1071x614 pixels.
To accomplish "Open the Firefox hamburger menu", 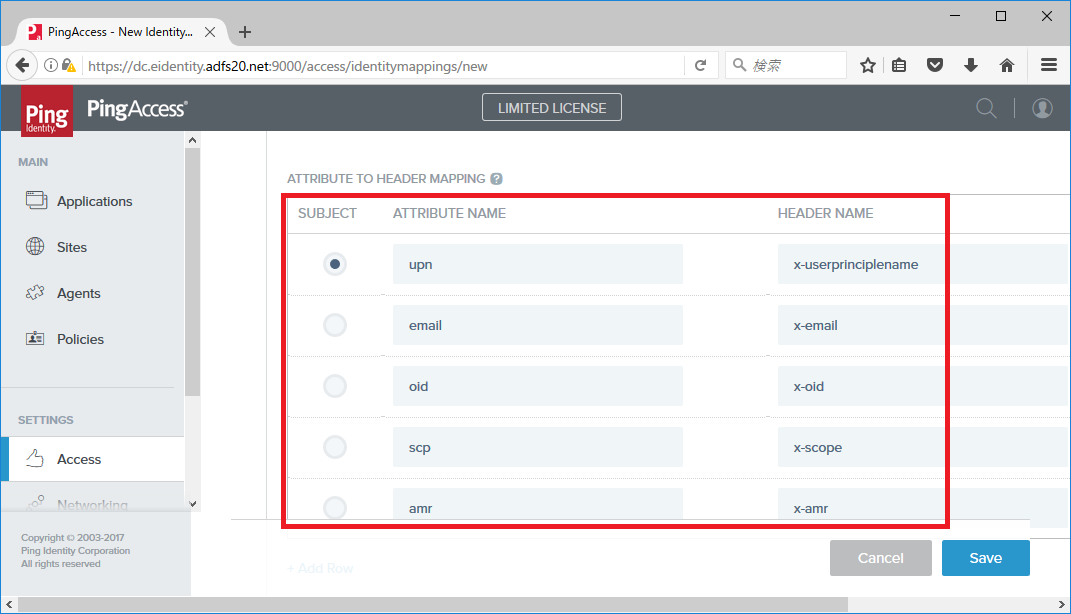I will coord(1048,64).
